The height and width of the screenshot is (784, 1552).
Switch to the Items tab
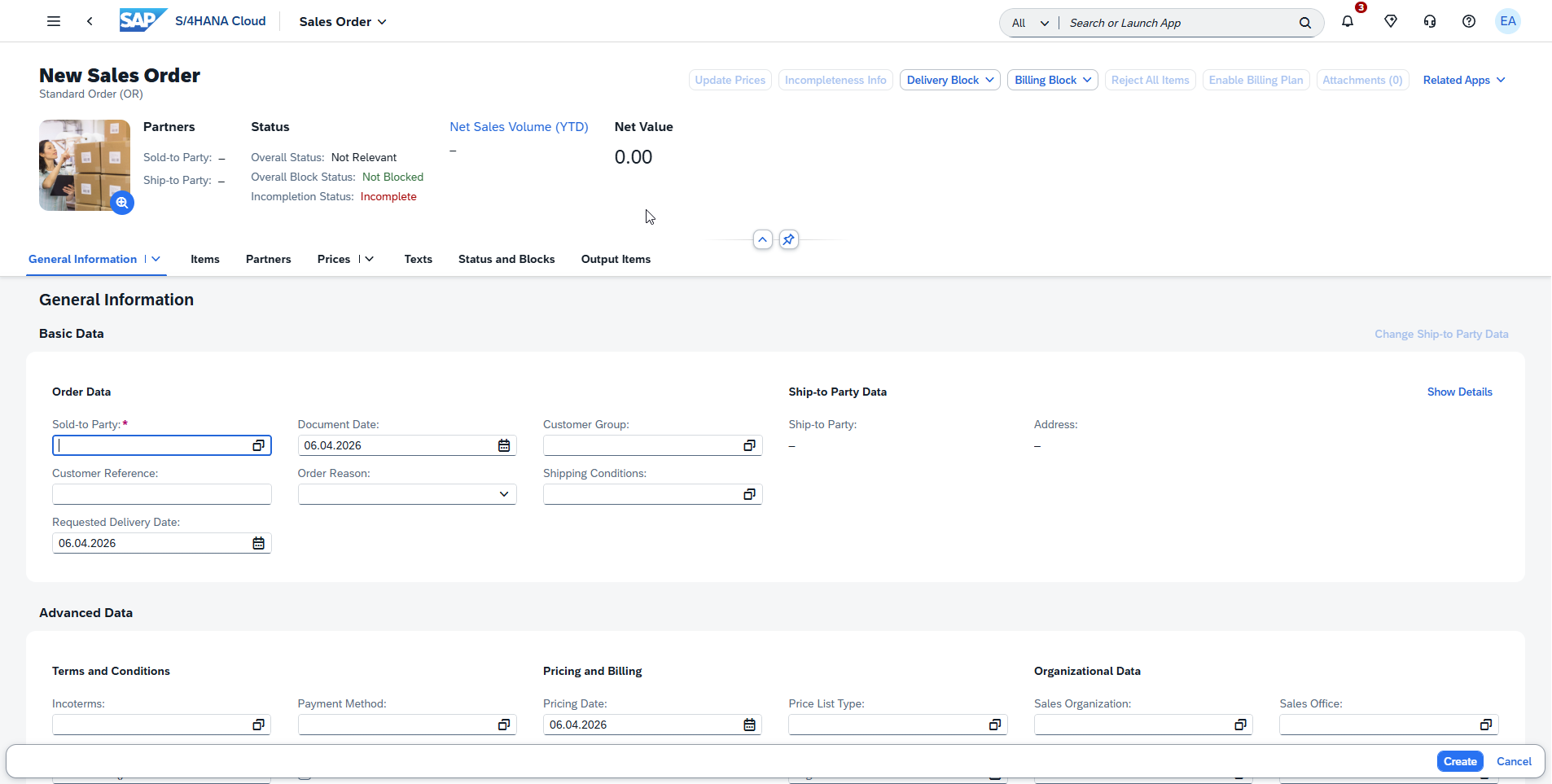click(204, 259)
